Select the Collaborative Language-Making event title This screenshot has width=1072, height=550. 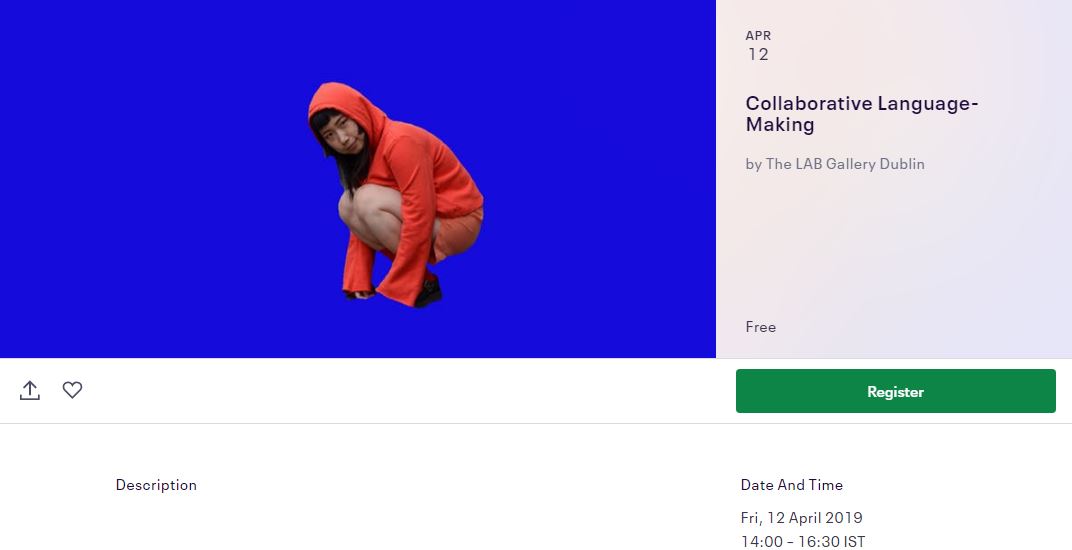(862, 114)
